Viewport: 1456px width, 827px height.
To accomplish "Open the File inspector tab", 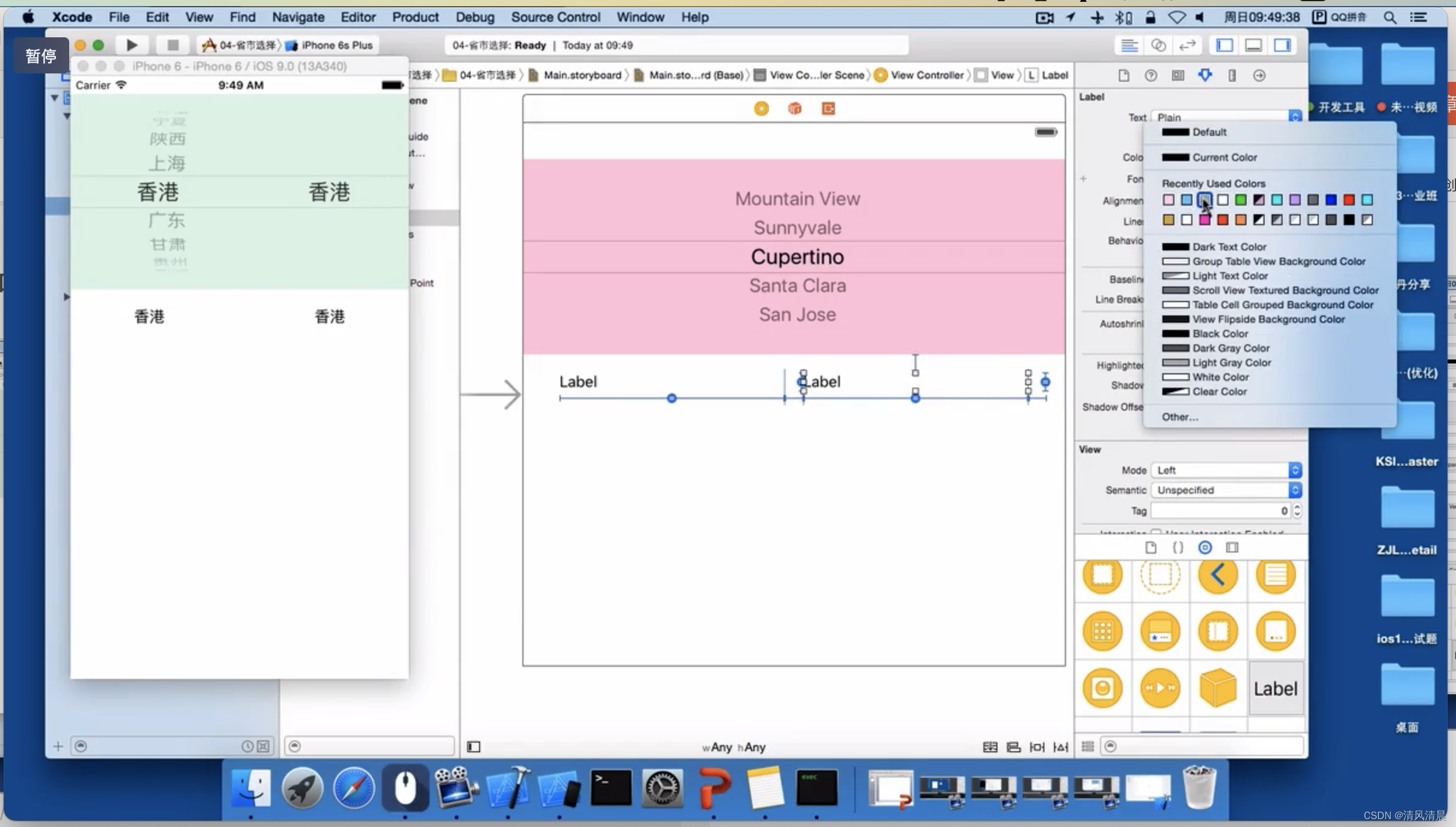I will pos(1123,75).
